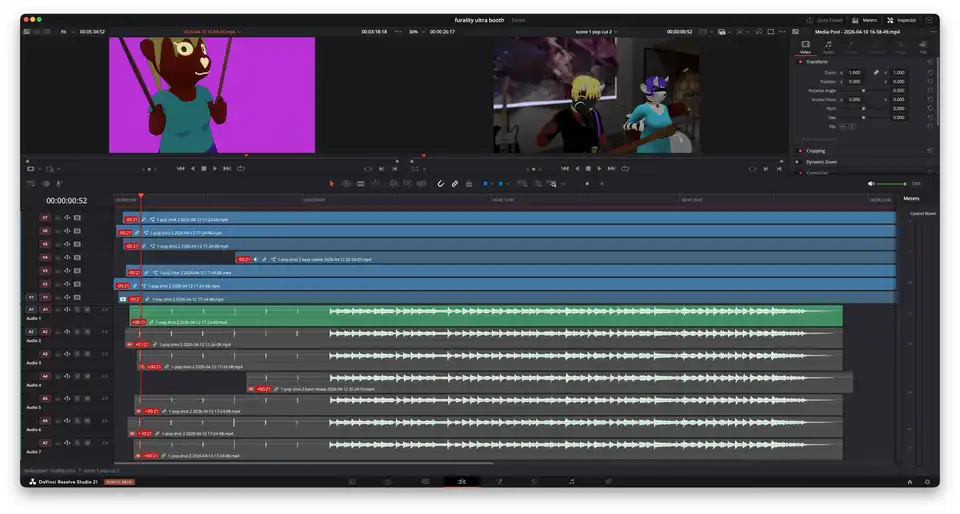Select the arrow Selection Mode tool
The width and height of the screenshot is (960, 514).
coord(332,184)
